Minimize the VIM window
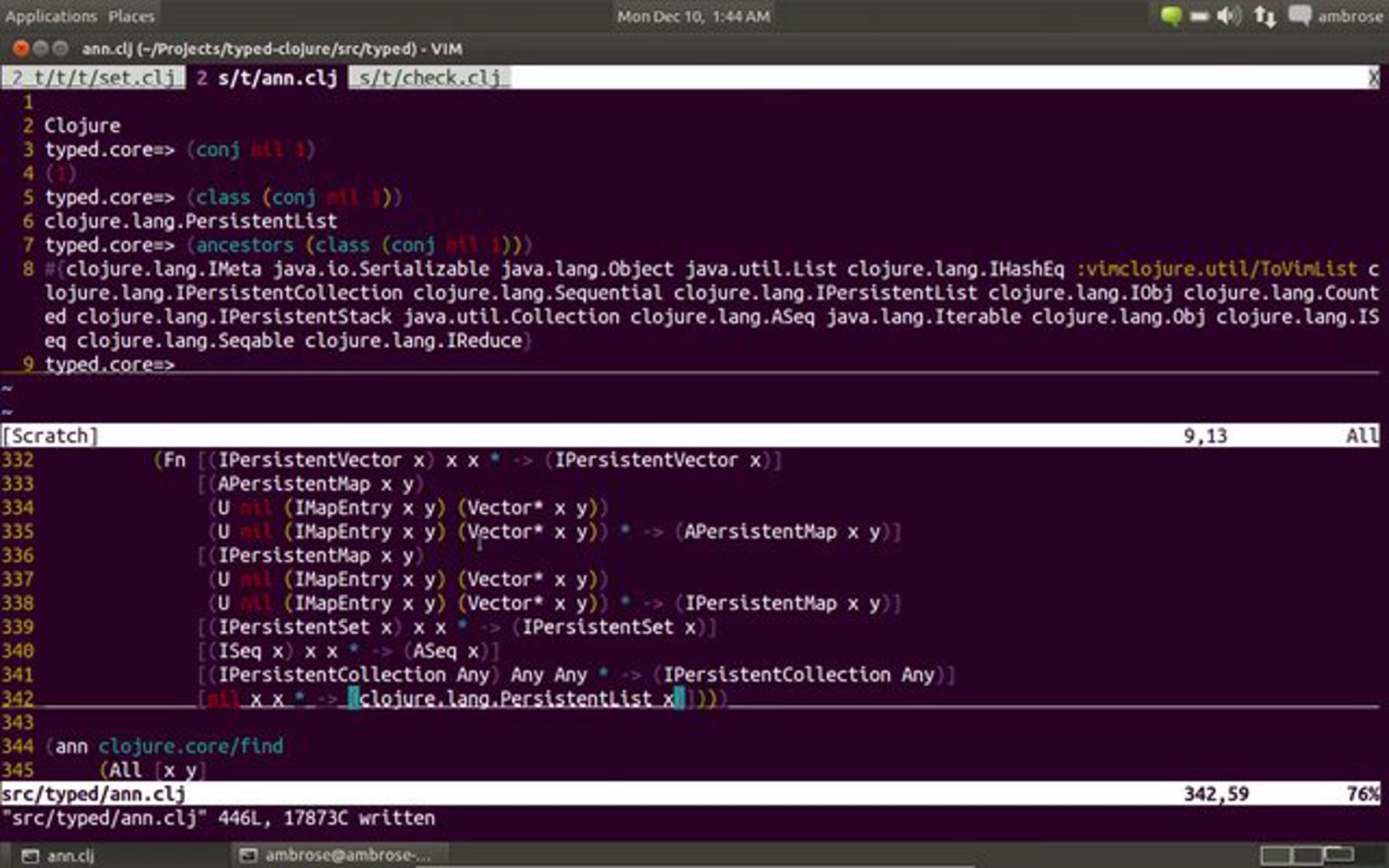The width and height of the screenshot is (1389, 868). tap(41, 49)
